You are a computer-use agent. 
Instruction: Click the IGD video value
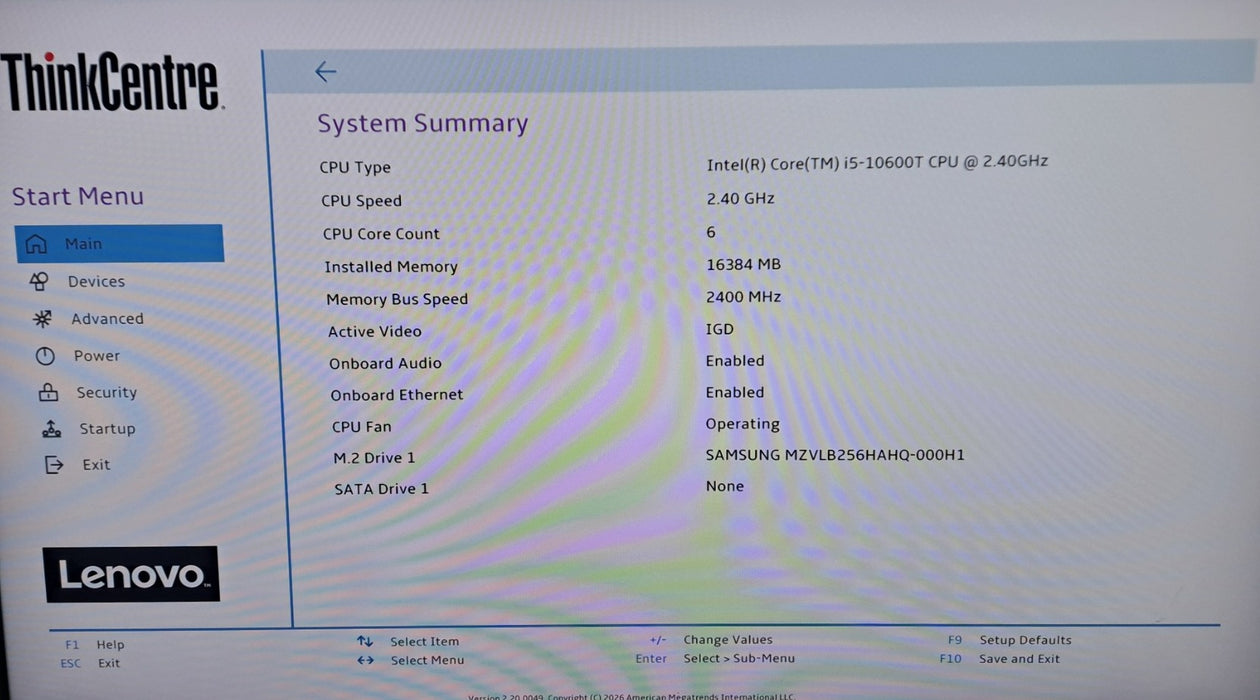[x=720, y=329]
